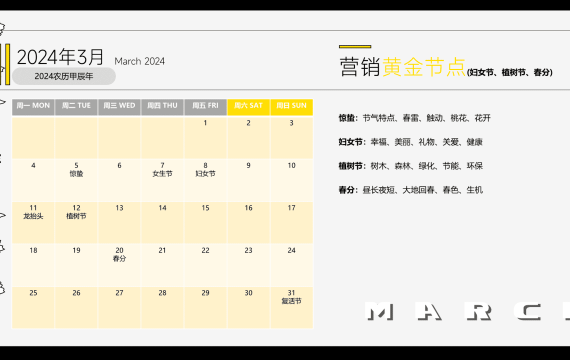Screen dimensions: 570x360
Task: Click the large letter A in MARCH
Action: 429,312
